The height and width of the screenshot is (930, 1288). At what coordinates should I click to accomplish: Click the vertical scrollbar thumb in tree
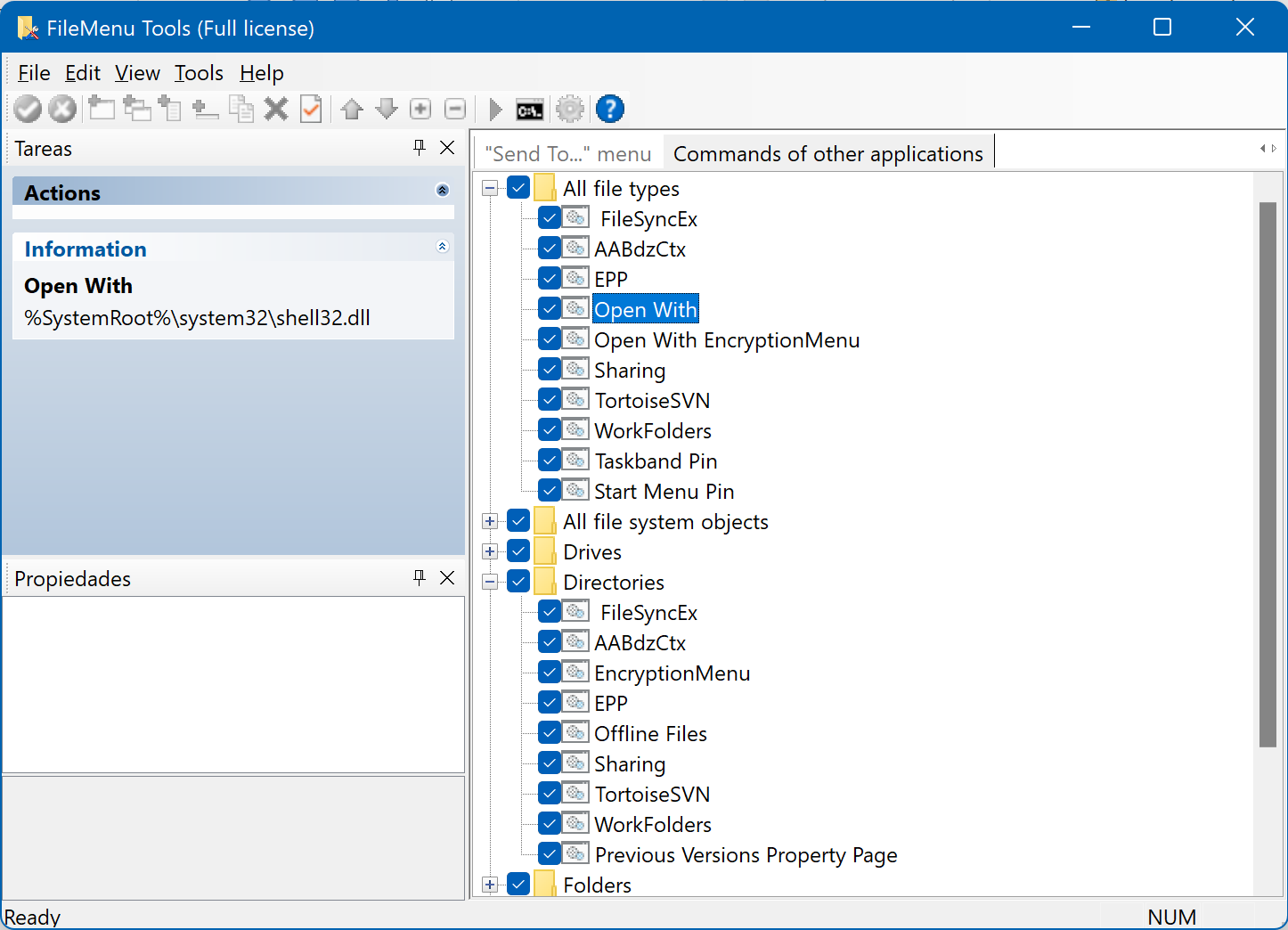click(1268, 474)
